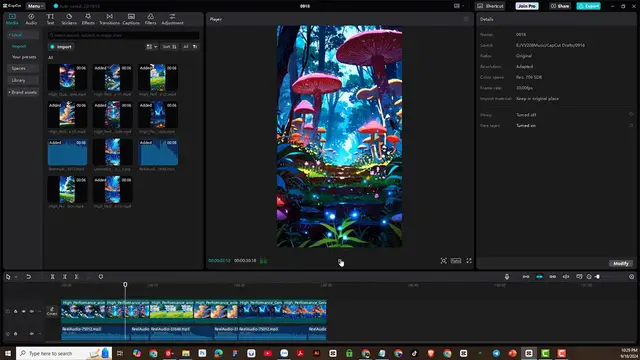Click the zoom out timeline icon

click(589, 277)
